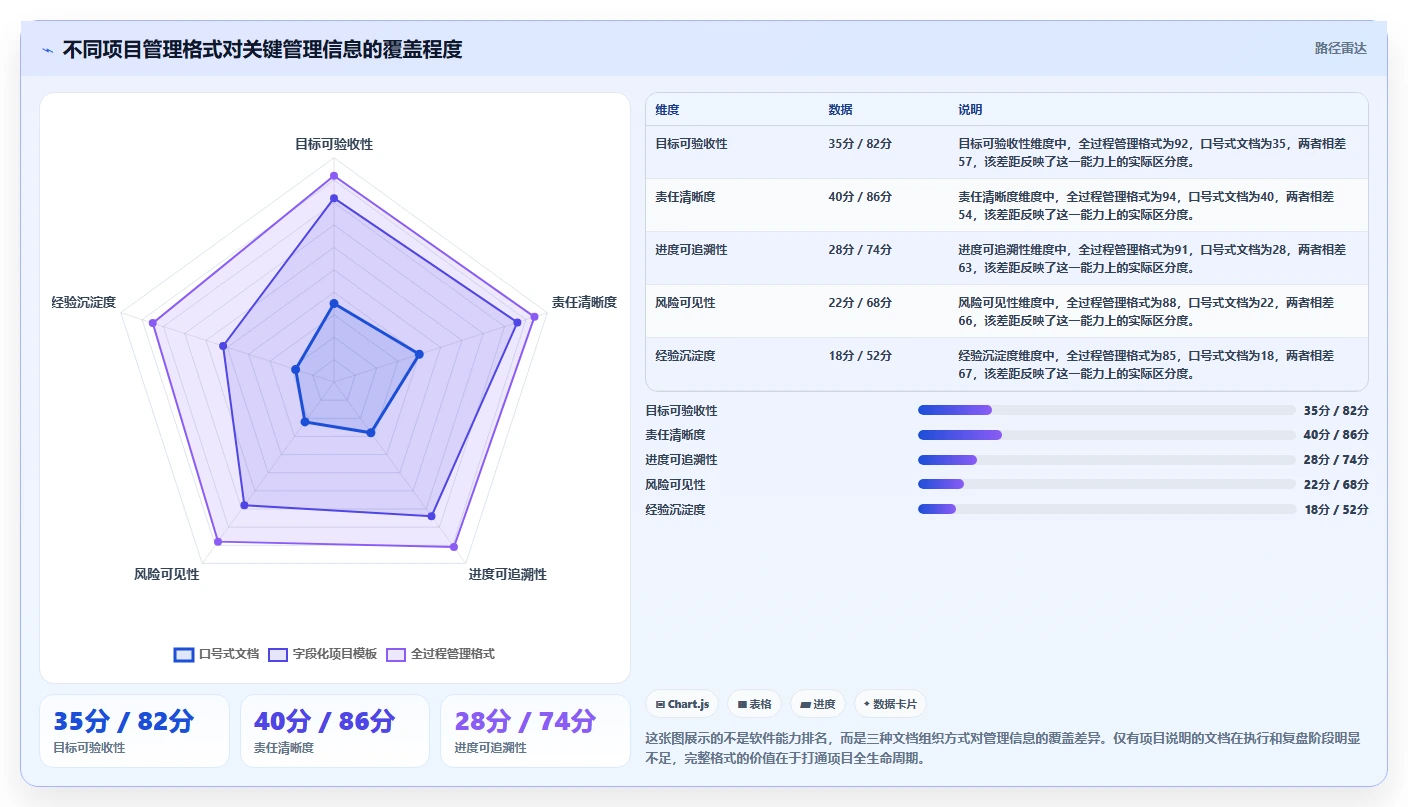The image size is (1408, 807).
Task: Click the 表格 tag chip
Action: (x=754, y=704)
